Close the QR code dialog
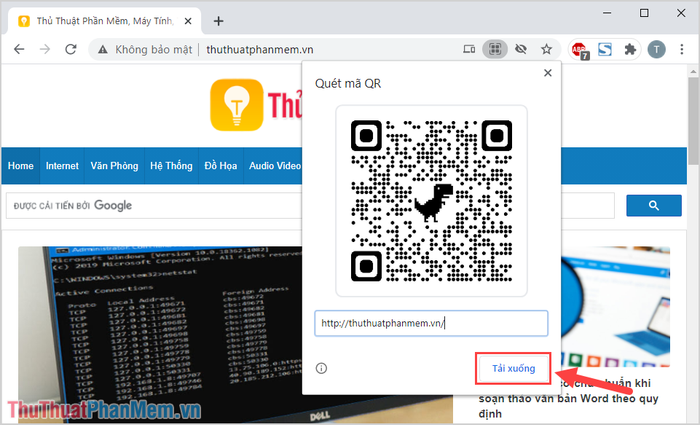 [x=548, y=73]
